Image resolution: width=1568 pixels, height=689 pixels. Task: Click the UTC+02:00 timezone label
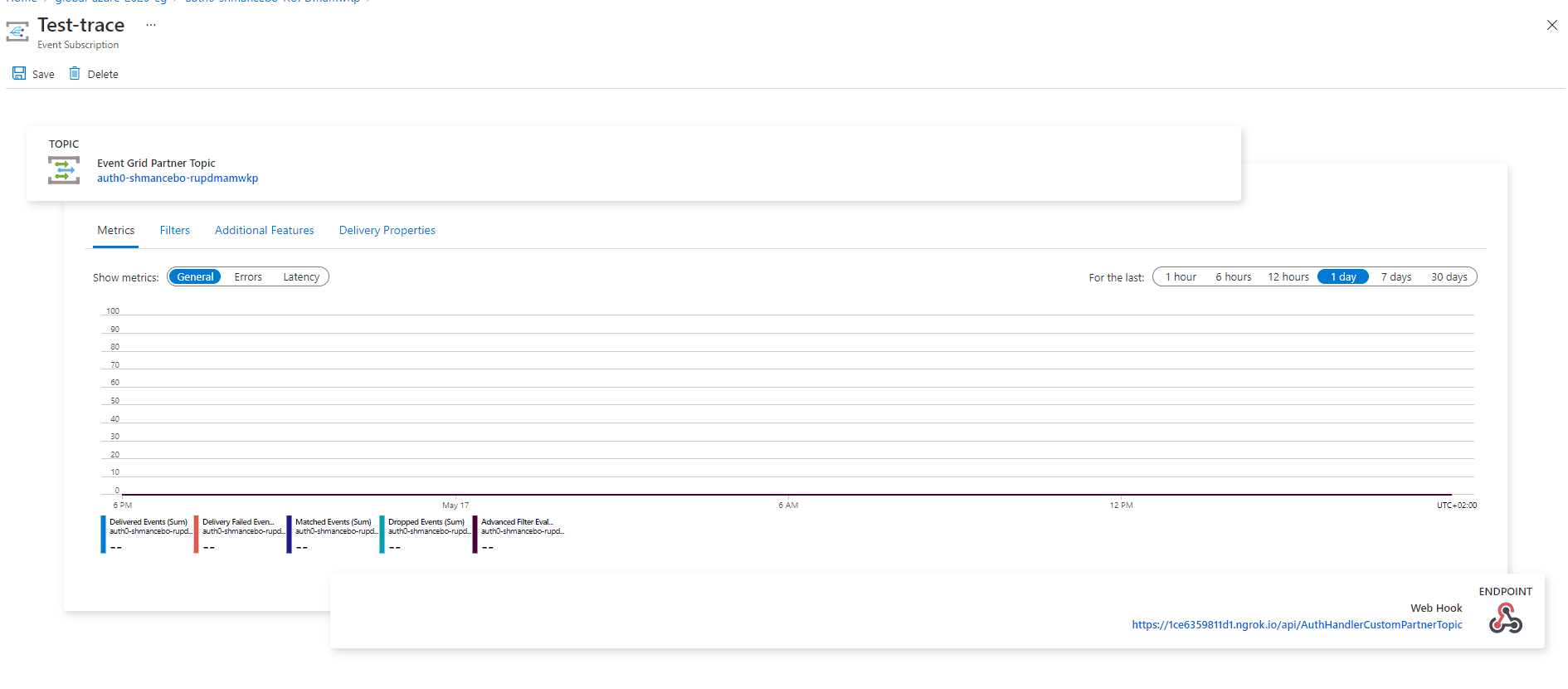1457,505
